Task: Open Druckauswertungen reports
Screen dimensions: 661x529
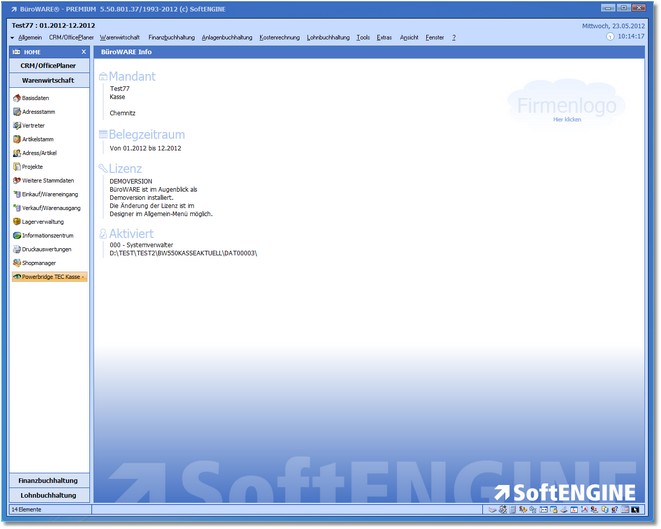Action: click(x=46, y=249)
